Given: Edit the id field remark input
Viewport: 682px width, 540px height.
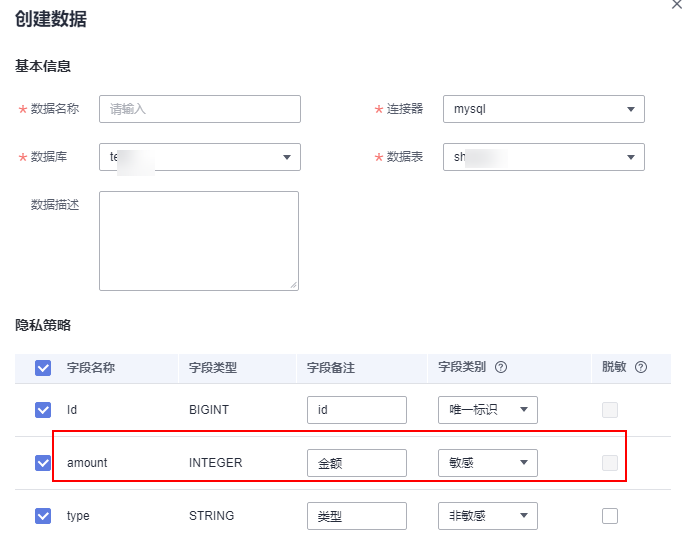Looking at the screenshot, I should 356,410.
